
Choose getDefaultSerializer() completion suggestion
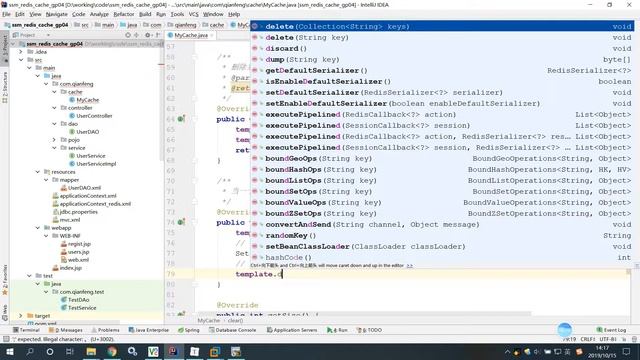(442, 71)
